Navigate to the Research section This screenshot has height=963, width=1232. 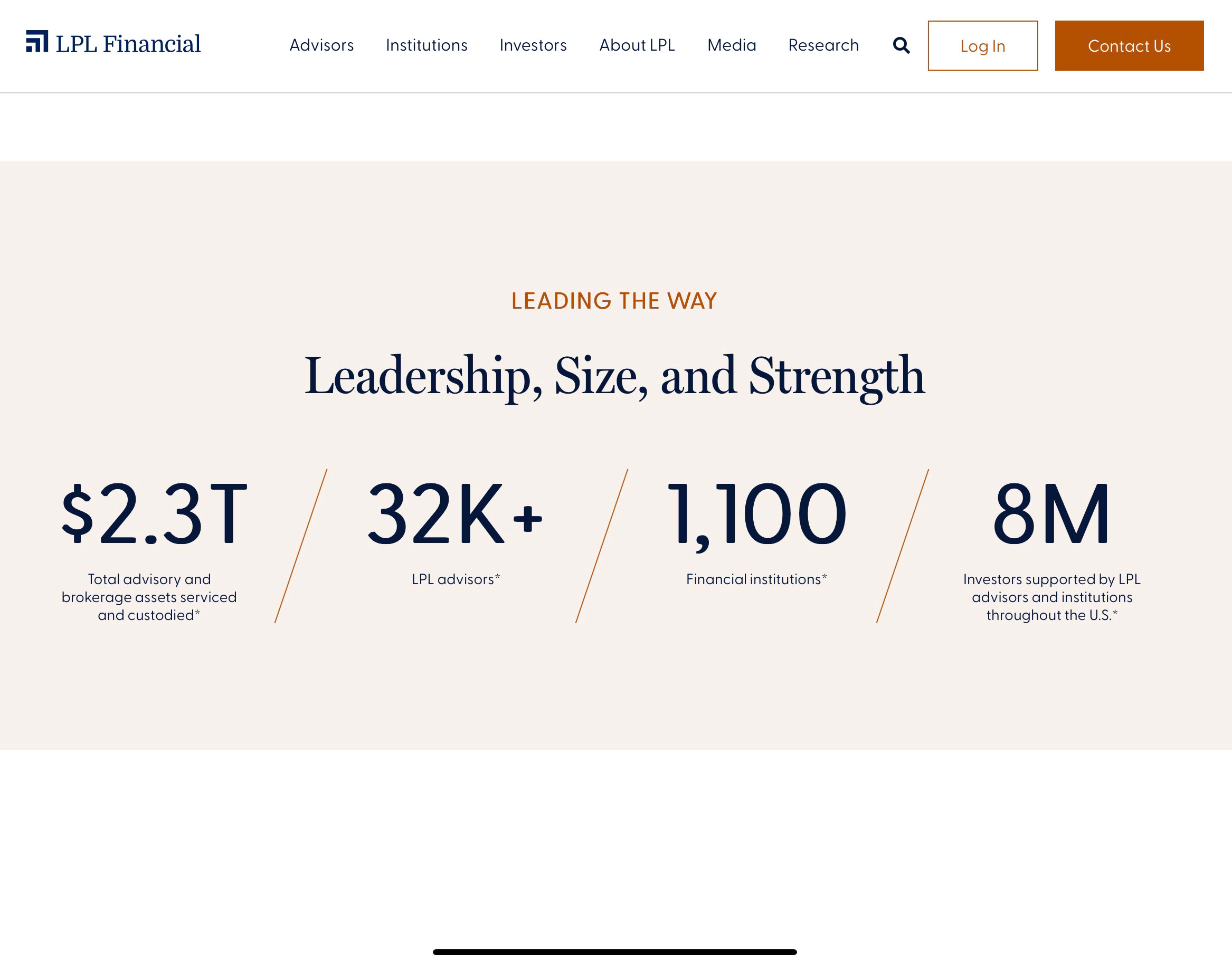(823, 45)
